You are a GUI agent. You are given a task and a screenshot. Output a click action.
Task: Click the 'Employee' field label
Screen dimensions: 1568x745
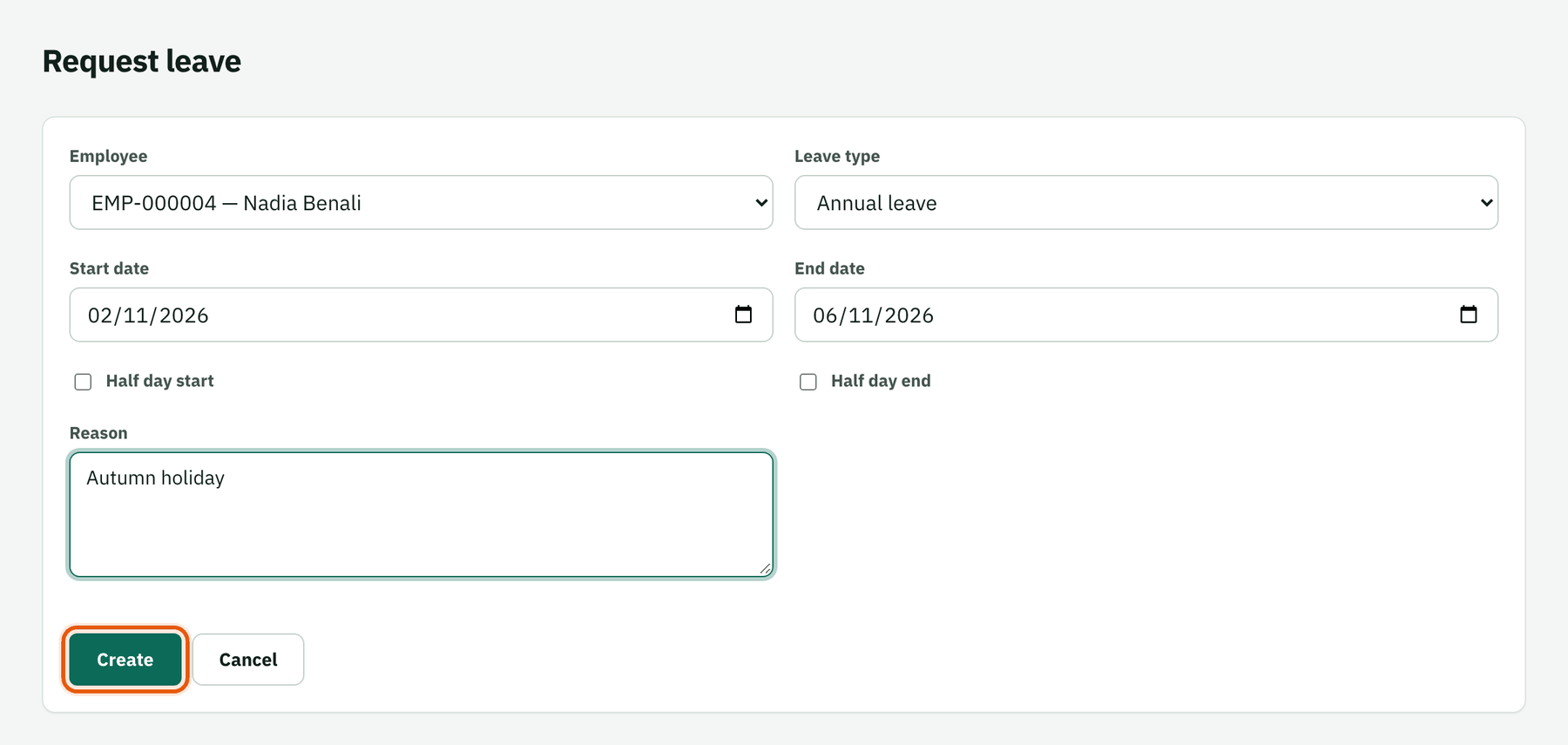coord(108,156)
